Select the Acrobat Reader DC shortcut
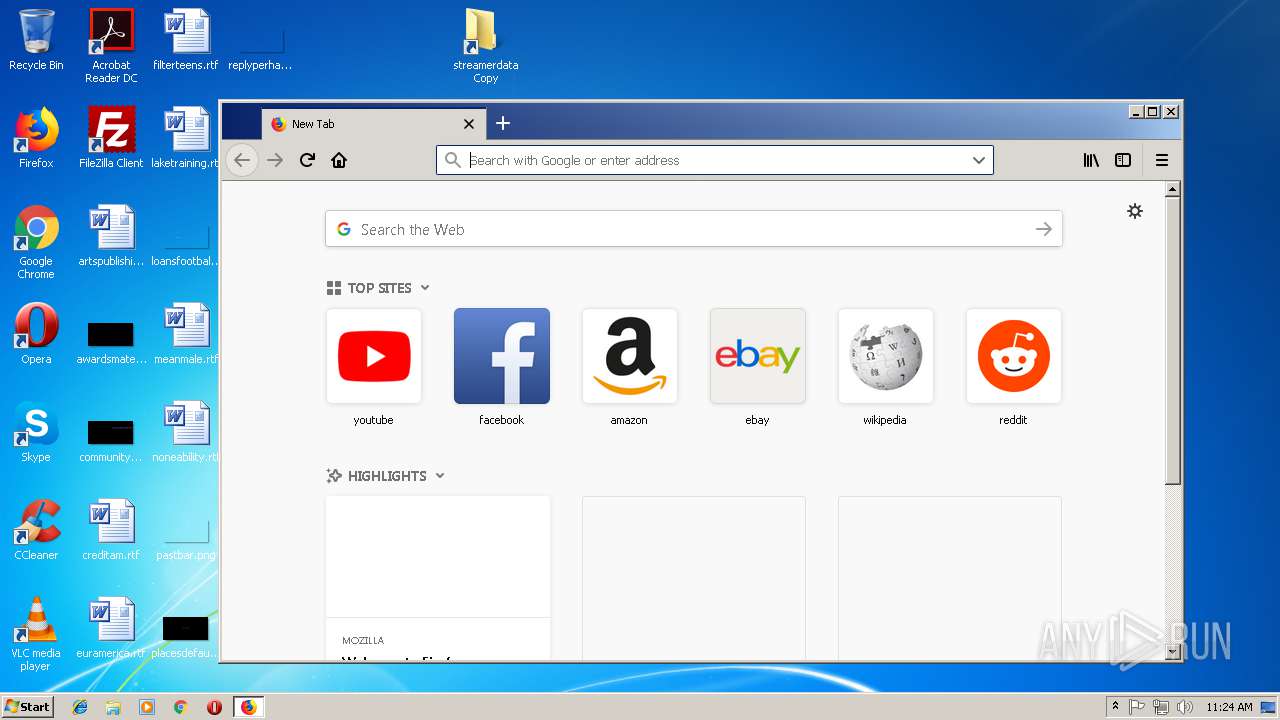The width and height of the screenshot is (1280, 720). point(111,46)
